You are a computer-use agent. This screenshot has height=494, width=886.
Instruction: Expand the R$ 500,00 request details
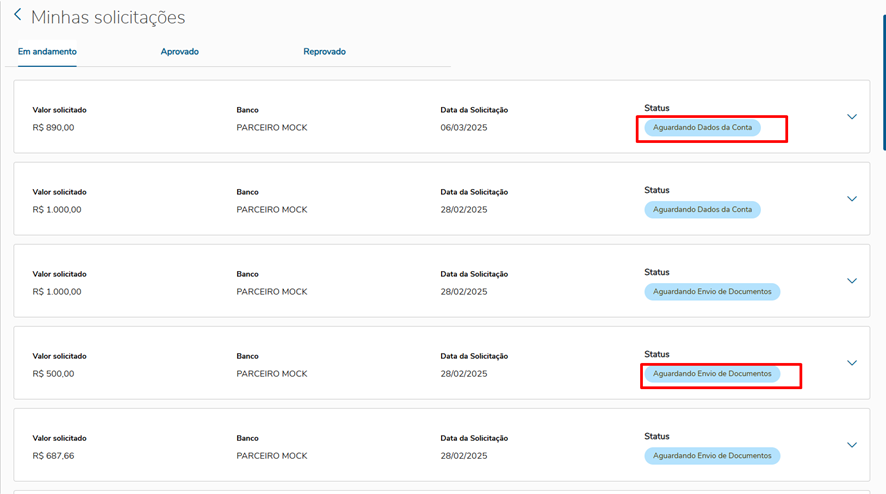852,363
